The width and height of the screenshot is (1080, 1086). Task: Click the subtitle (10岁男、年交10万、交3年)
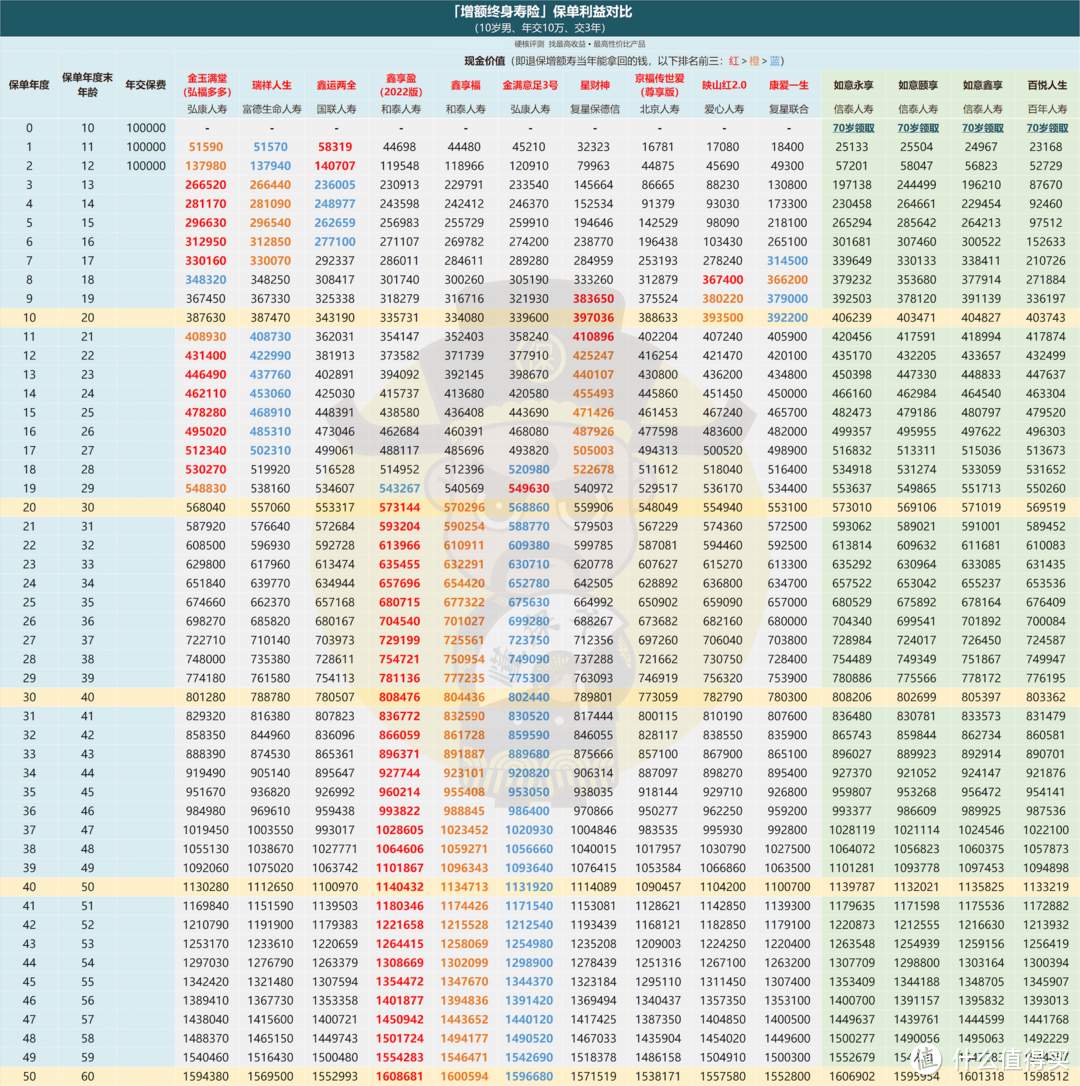540,28
